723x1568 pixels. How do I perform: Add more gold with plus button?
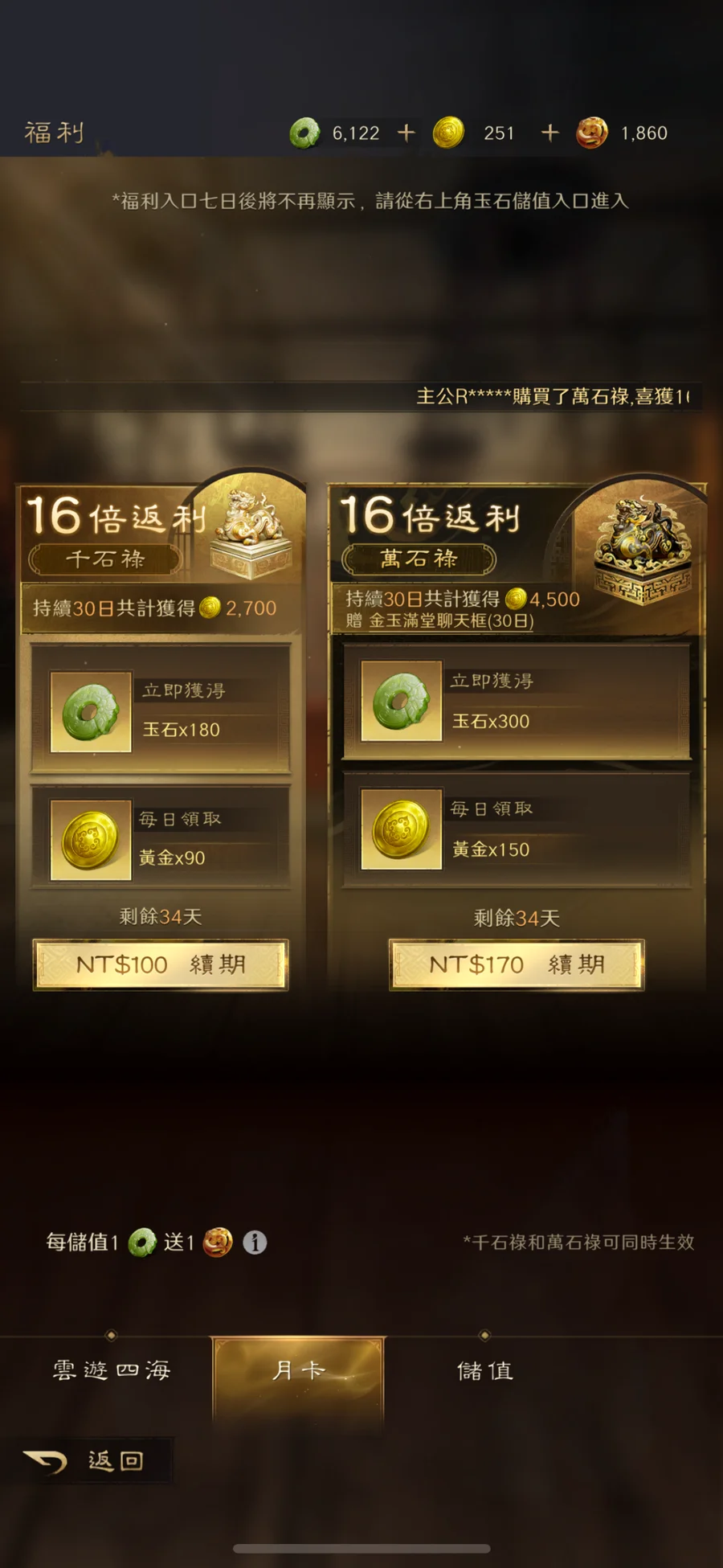pos(549,133)
